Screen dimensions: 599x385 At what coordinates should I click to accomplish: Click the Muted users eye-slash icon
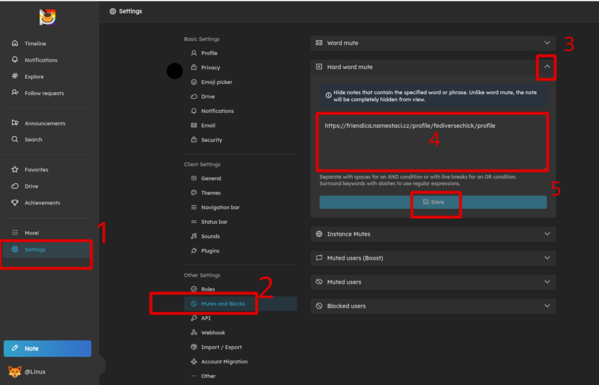[319, 282]
